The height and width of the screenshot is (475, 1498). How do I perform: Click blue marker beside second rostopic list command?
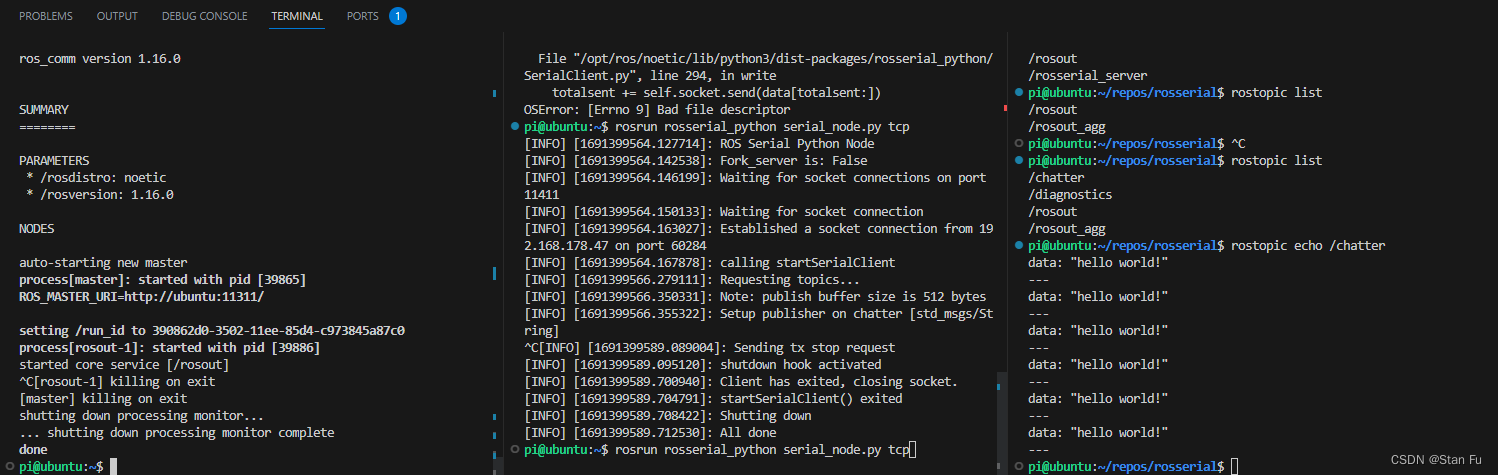1019,161
